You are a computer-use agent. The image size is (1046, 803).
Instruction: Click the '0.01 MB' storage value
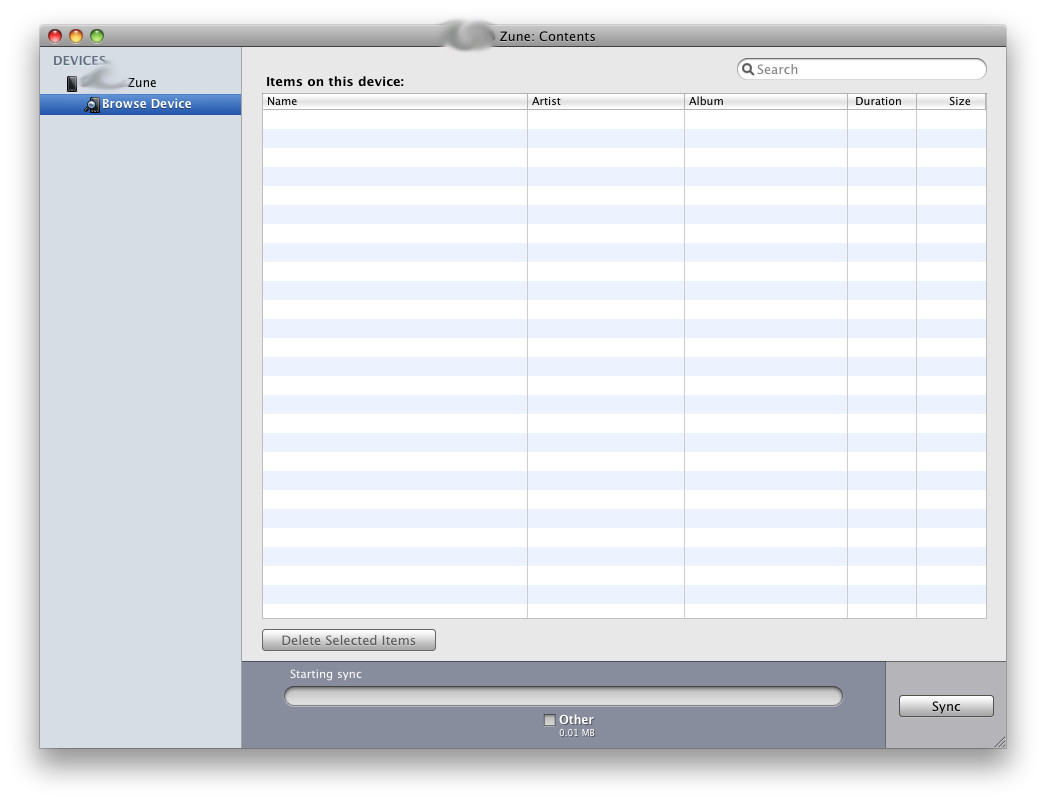coord(577,733)
